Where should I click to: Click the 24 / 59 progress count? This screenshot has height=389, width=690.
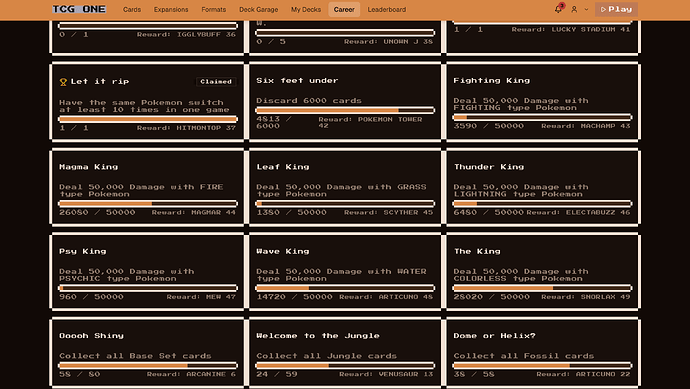click(x=277, y=374)
